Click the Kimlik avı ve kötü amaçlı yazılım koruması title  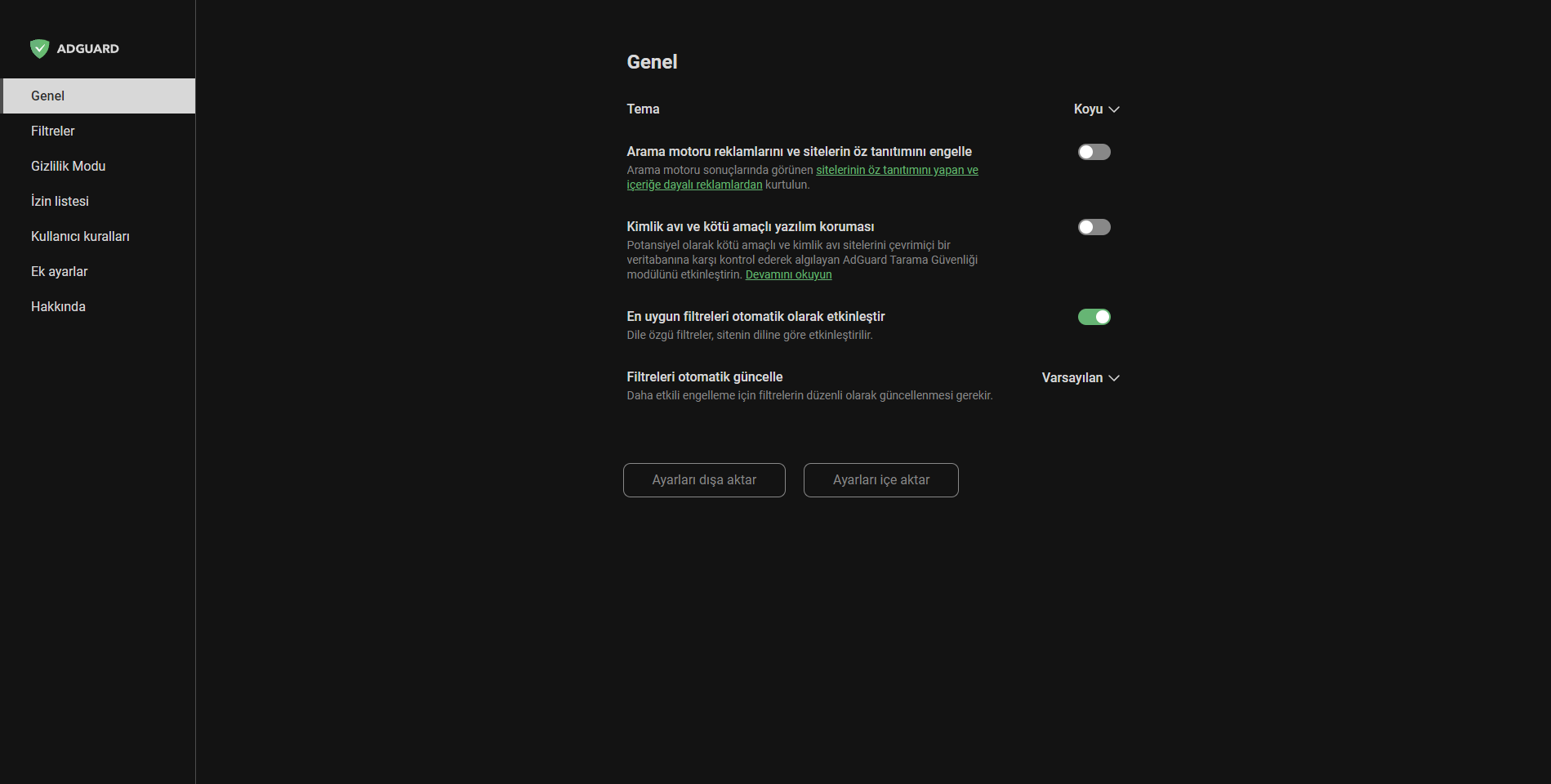click(x=750, y=226)
